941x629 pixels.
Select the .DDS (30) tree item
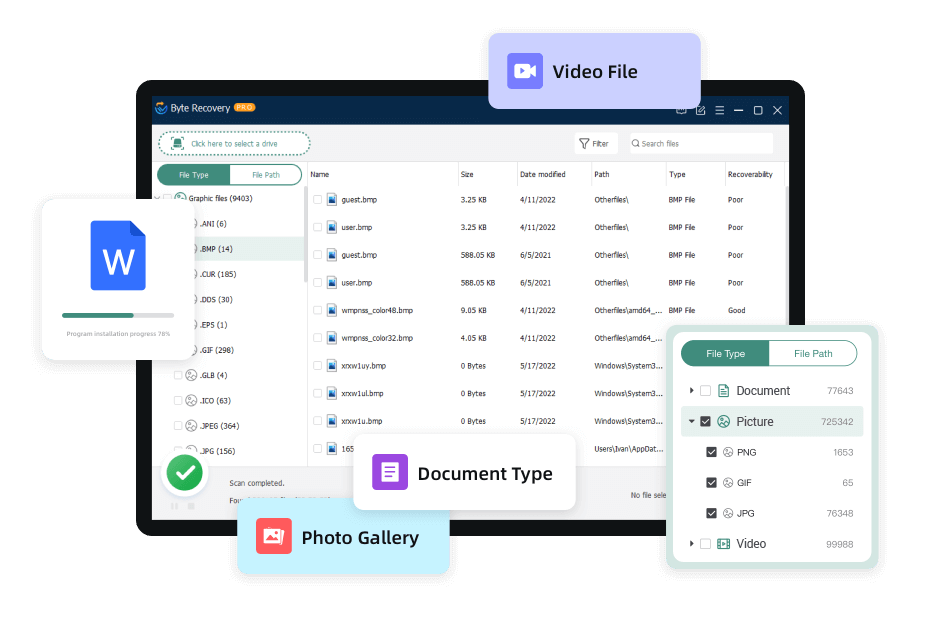[216, 299]
